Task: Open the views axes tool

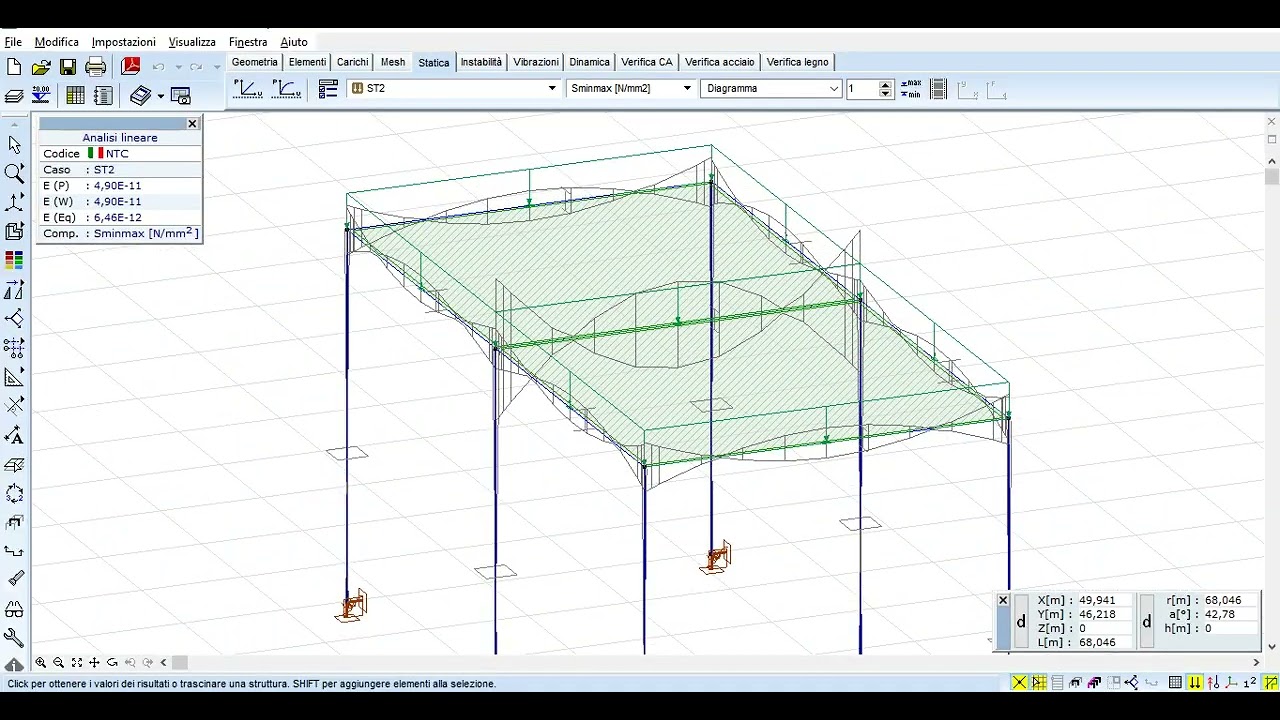Action: pos(14,202)
